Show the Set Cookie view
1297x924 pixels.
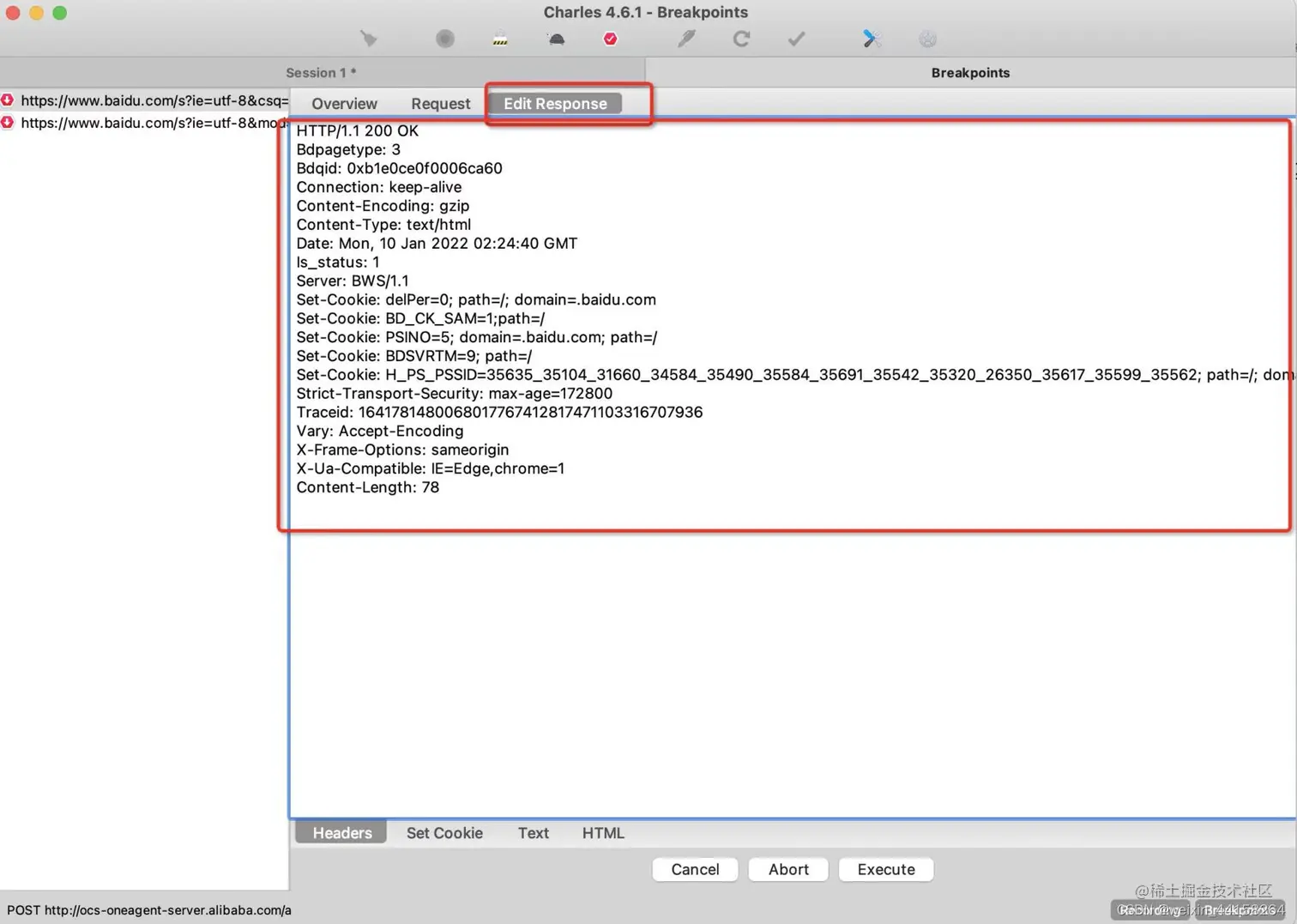(x=444, y=833)
